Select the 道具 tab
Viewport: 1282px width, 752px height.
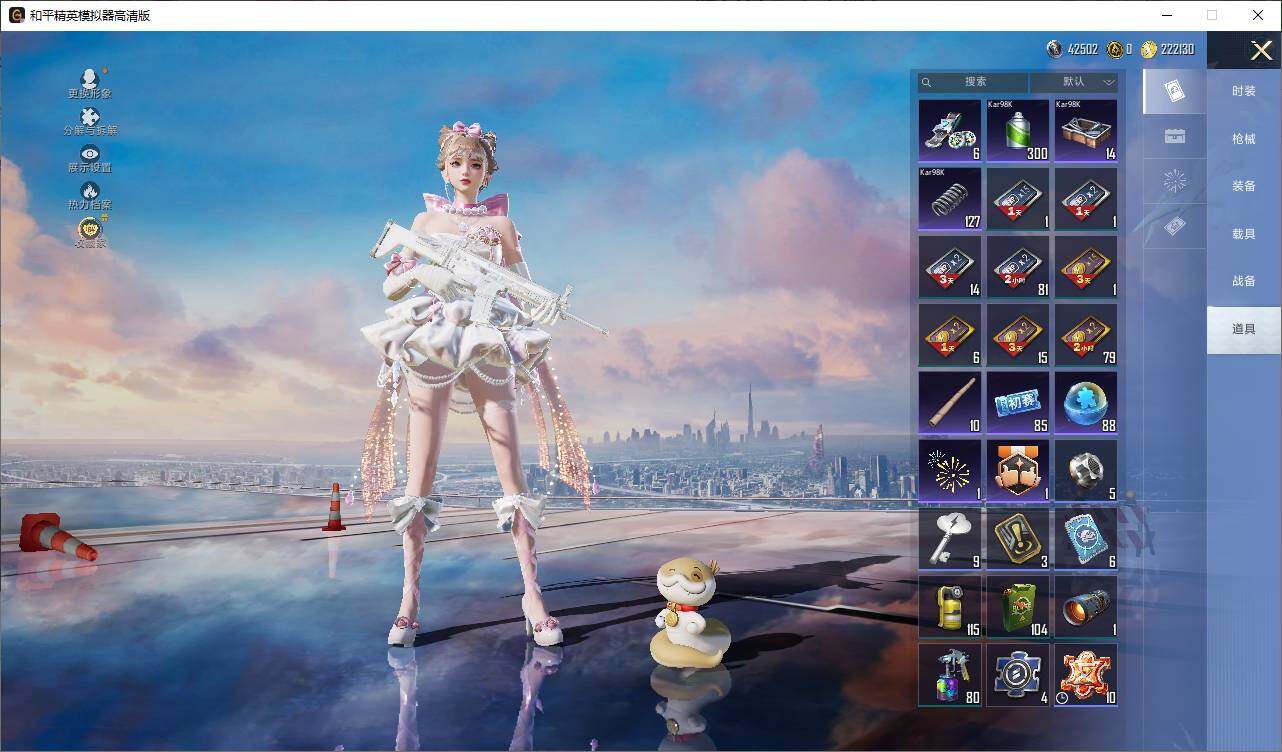point(1244,329)
